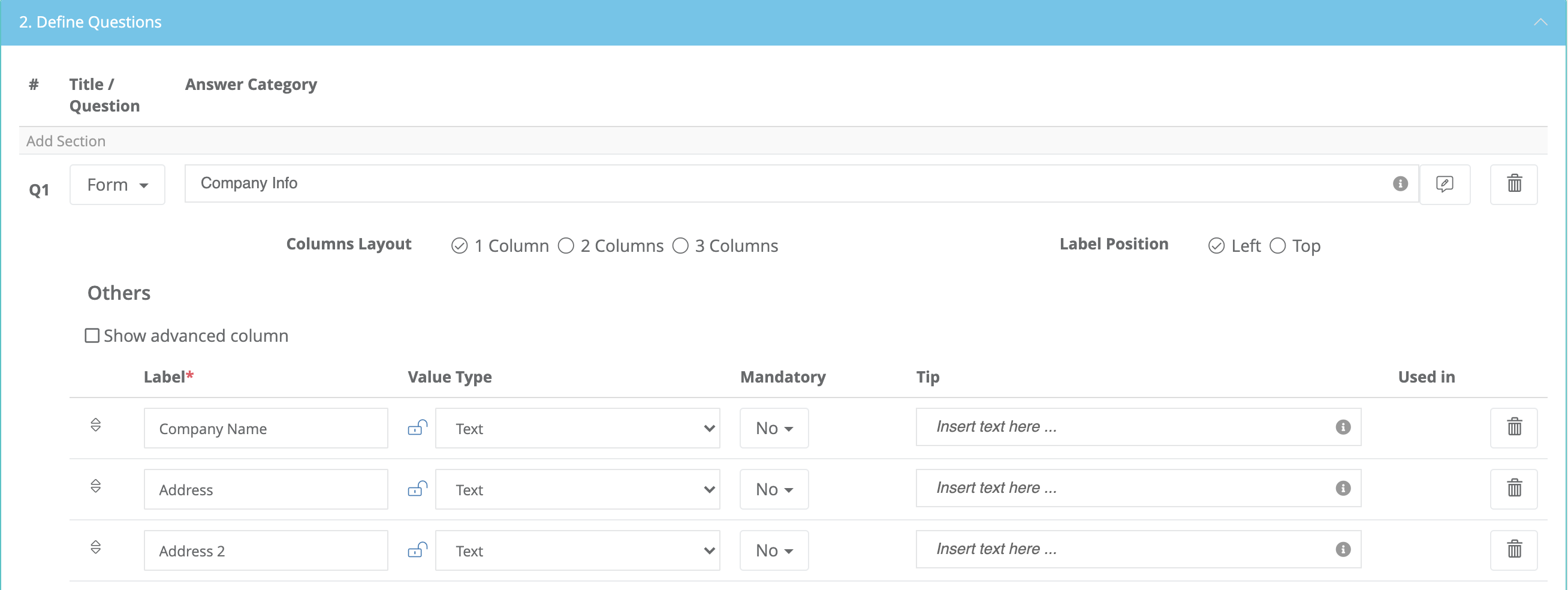This screenshot has width=1568, height=590.
Task: Click the Define Questions header
Action: tap(90, 22)
